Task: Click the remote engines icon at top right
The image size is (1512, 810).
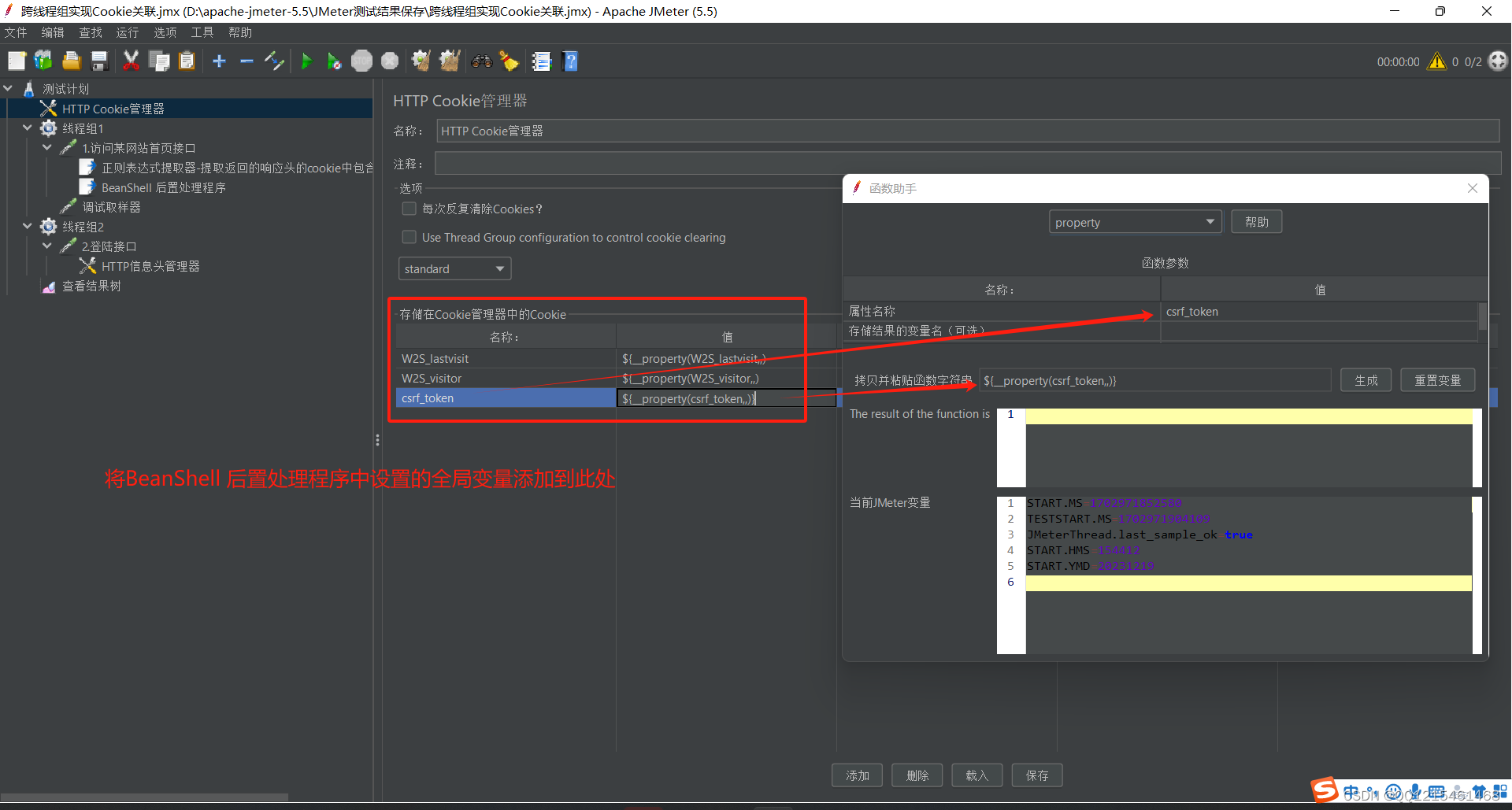Action: click(x=1498, y=61)
